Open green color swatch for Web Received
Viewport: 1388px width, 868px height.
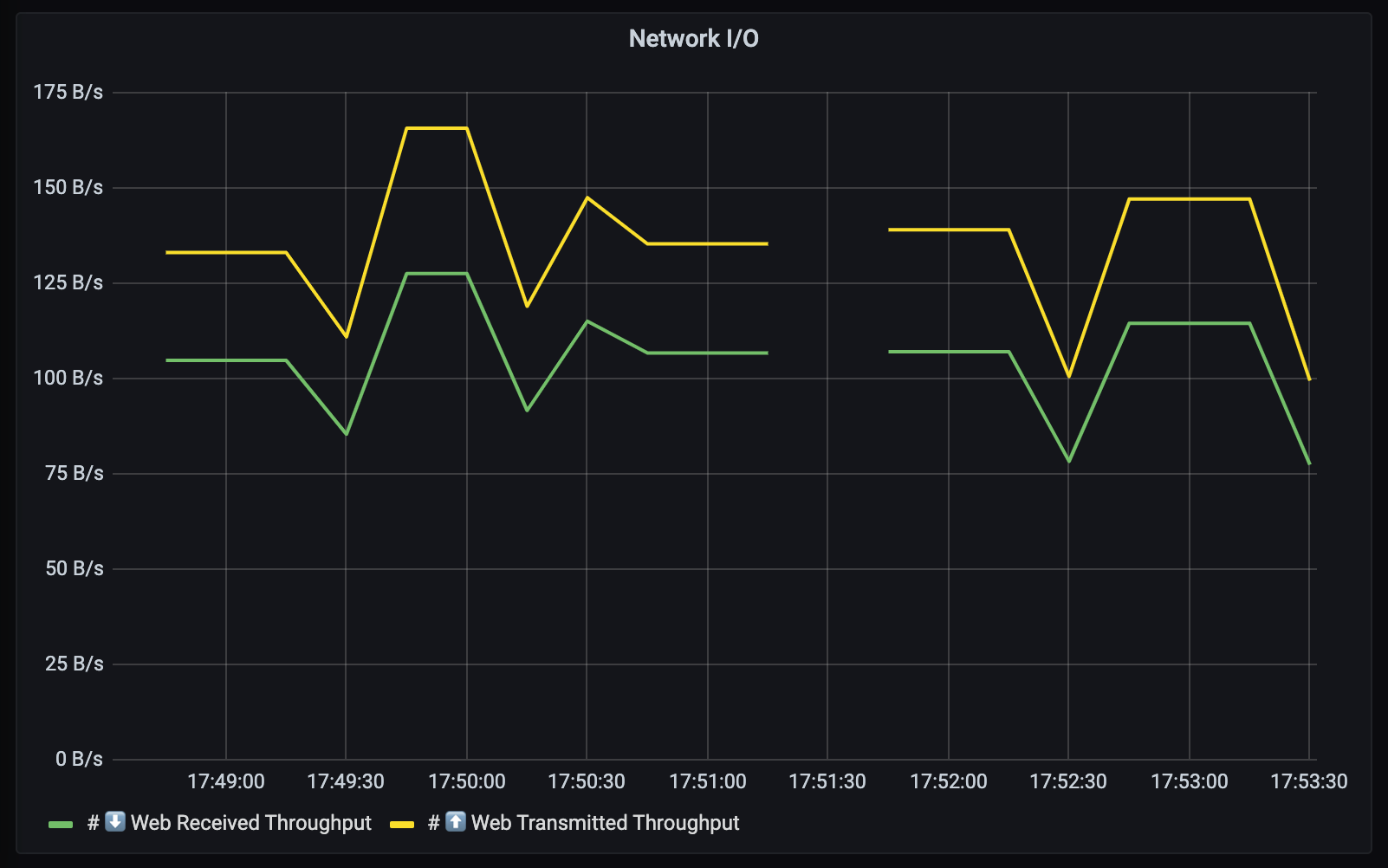tap(61, 824)
